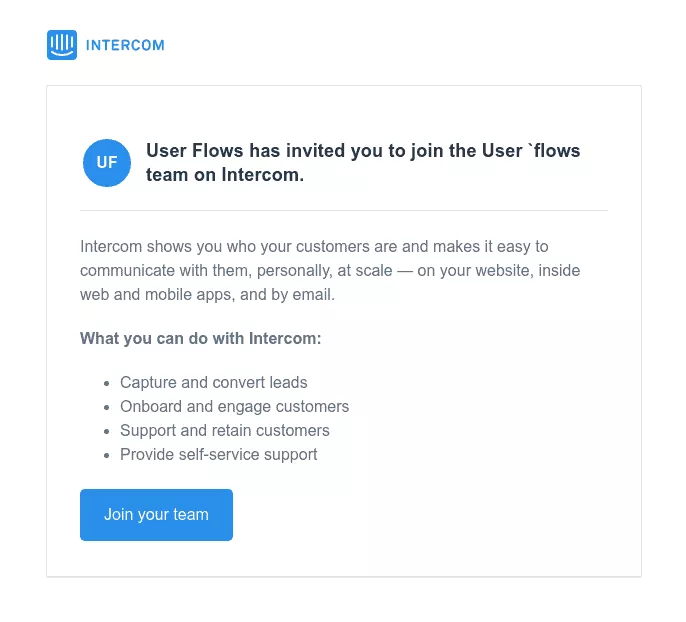
Task: Click the Join your team button
Action: click(156, 515)
